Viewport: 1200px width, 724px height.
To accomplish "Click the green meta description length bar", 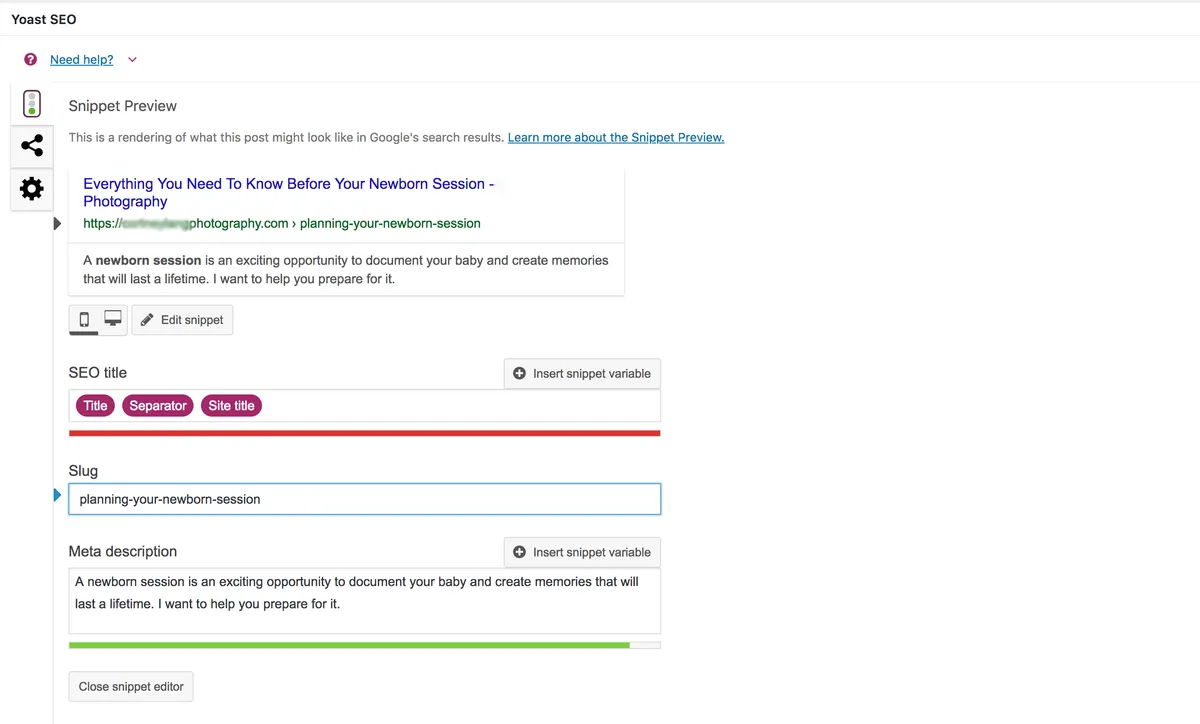I will coord(349,646).
